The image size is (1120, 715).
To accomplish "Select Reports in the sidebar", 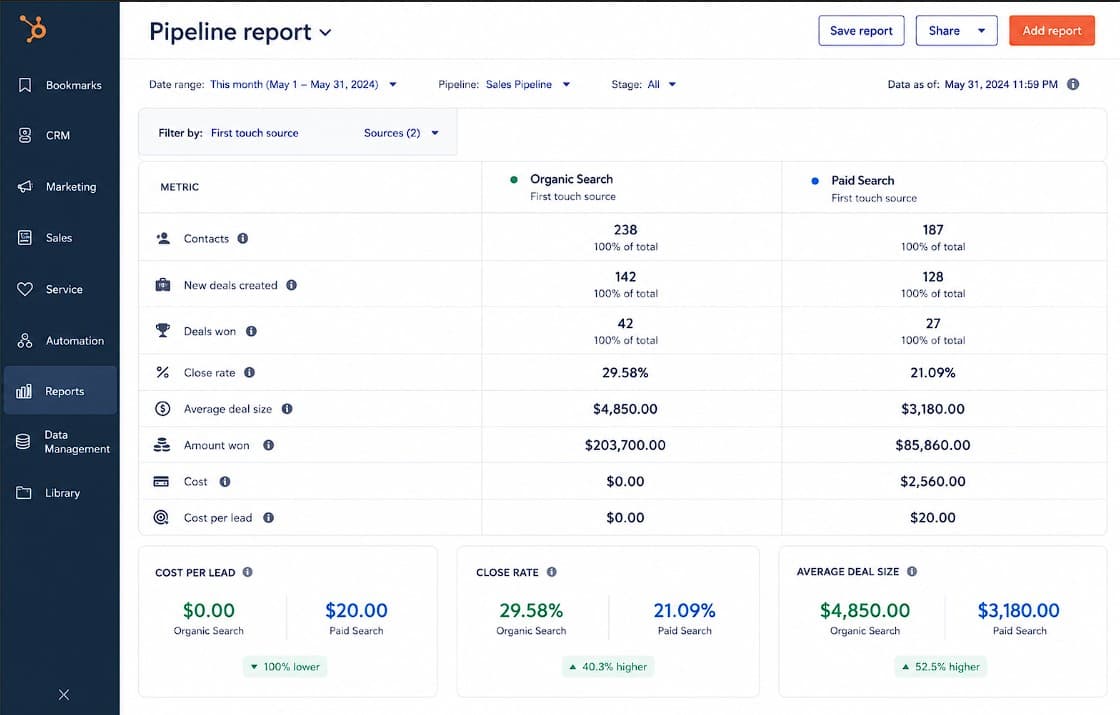I will 60,391.
